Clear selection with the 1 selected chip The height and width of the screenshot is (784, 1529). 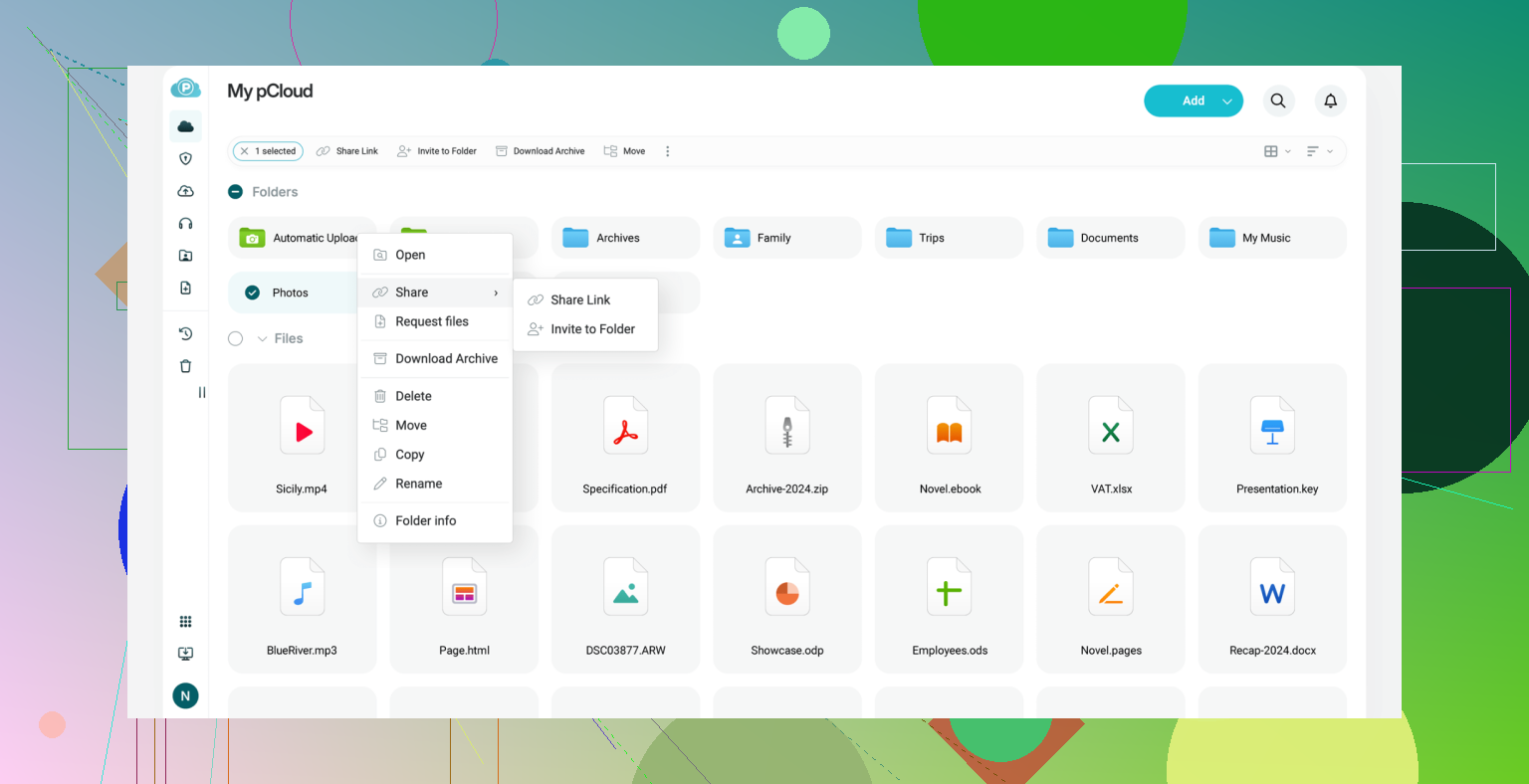pos(245,151)
